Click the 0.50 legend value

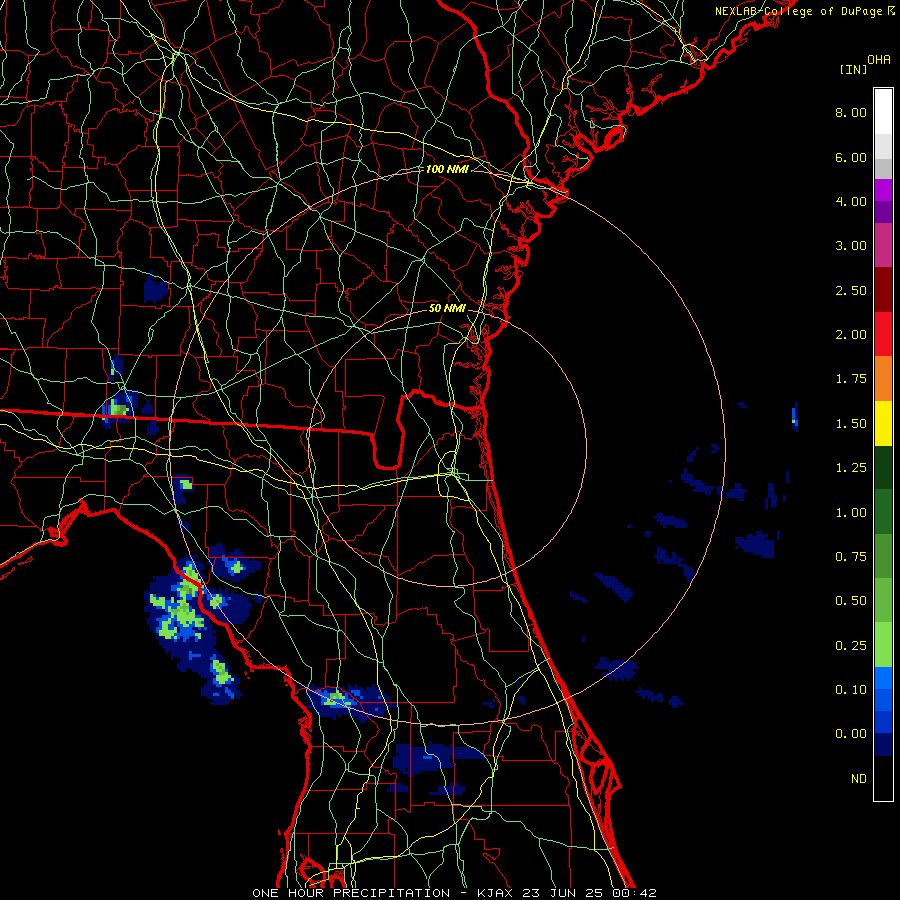pyautogui.click(x=851, y=601)
